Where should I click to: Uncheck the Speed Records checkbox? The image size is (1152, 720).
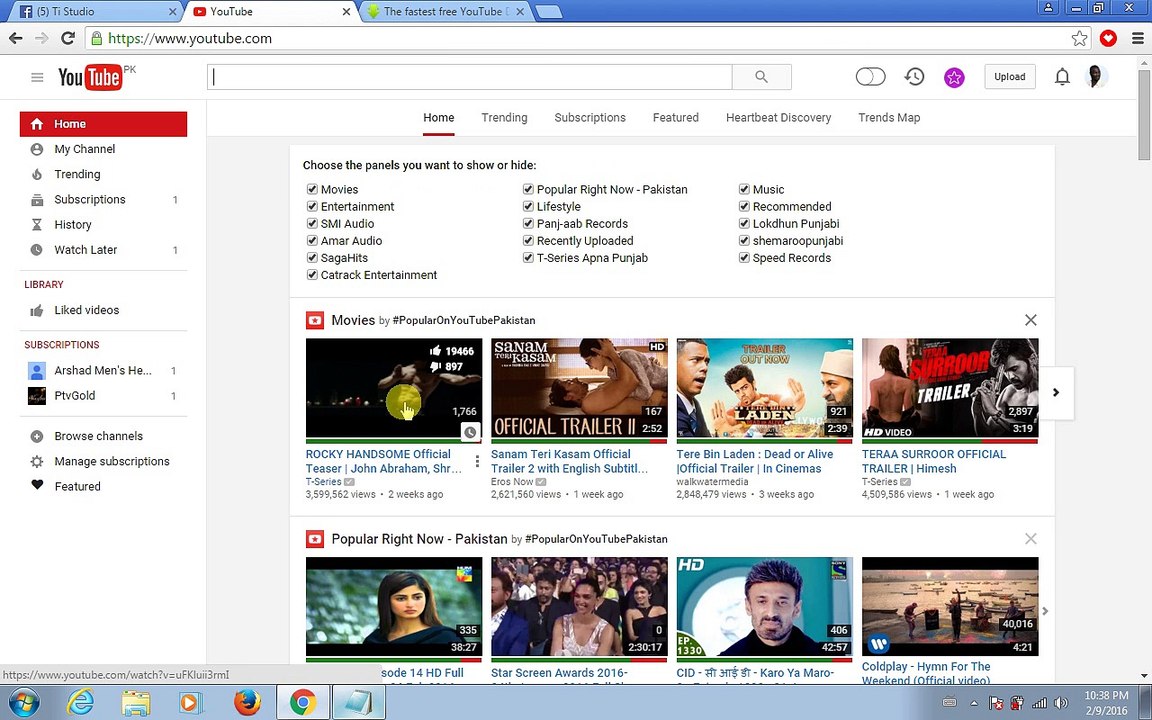click(744, 258)
